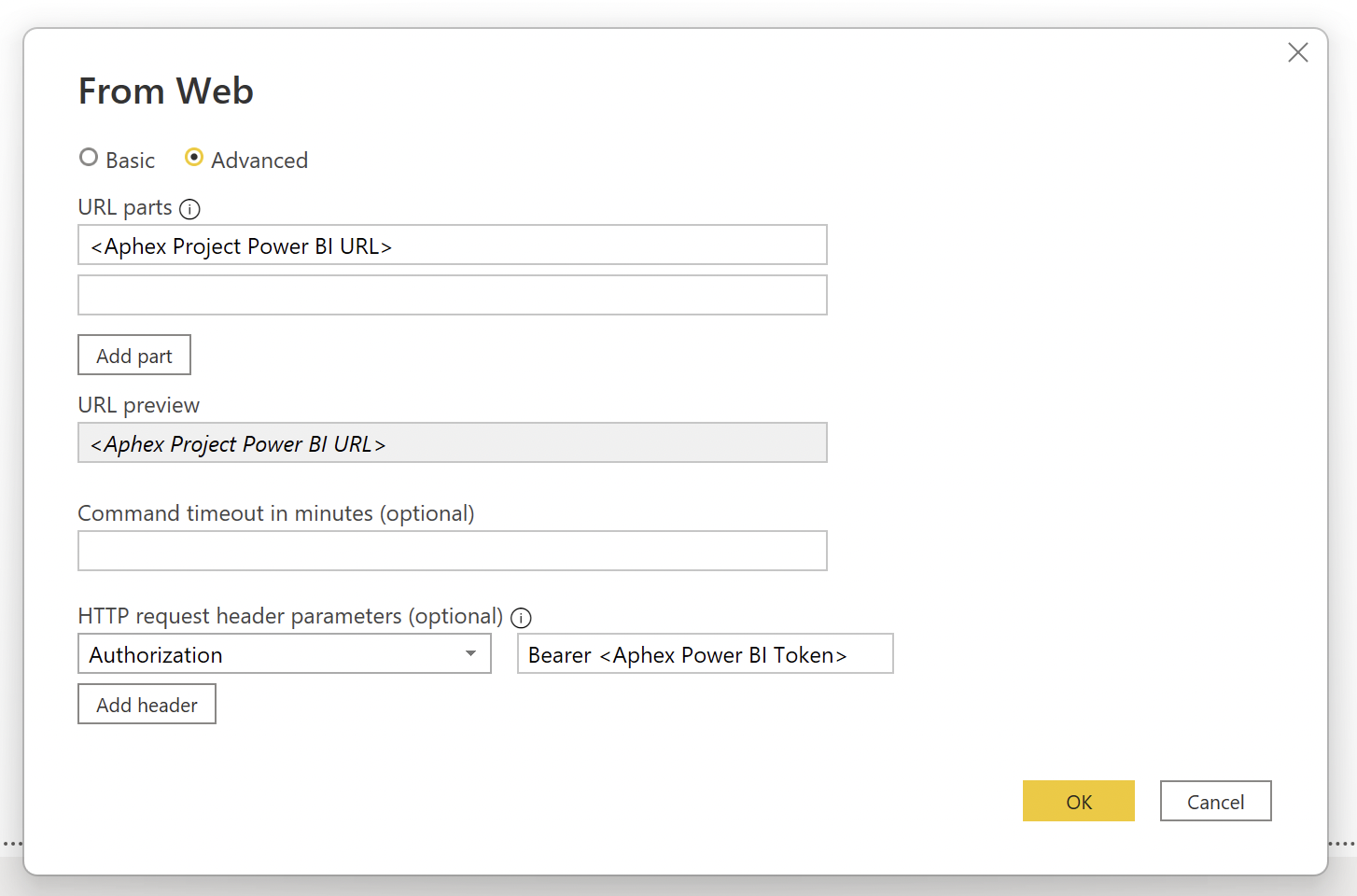Select the Basic radio option

point(89,158)
